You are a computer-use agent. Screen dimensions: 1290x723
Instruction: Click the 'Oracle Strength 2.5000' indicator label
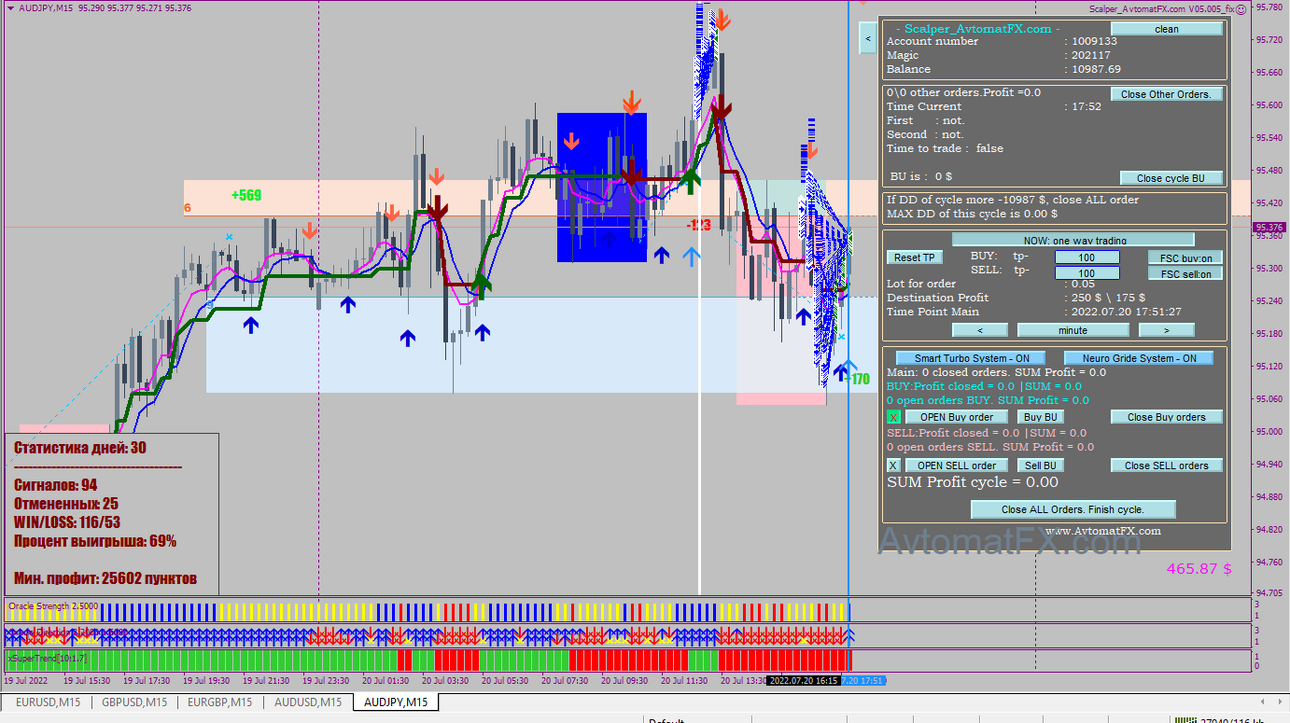coord(53,605)
